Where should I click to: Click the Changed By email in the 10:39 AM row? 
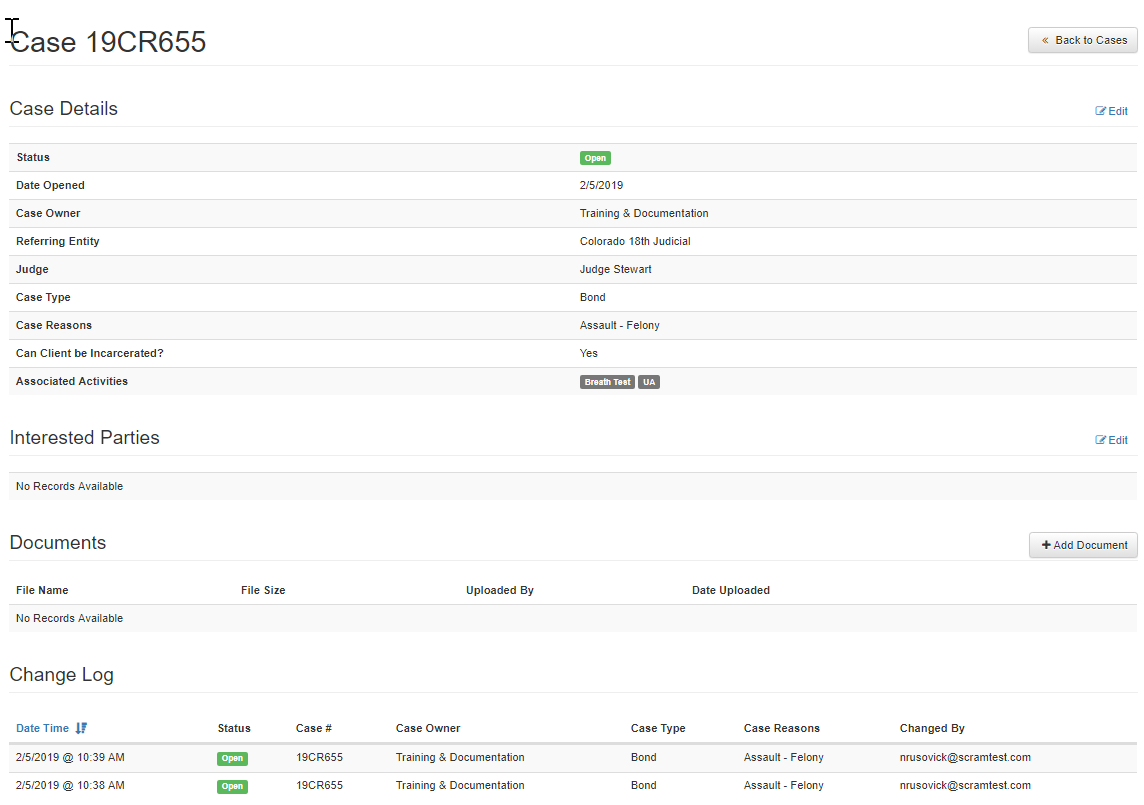[964, 757]
